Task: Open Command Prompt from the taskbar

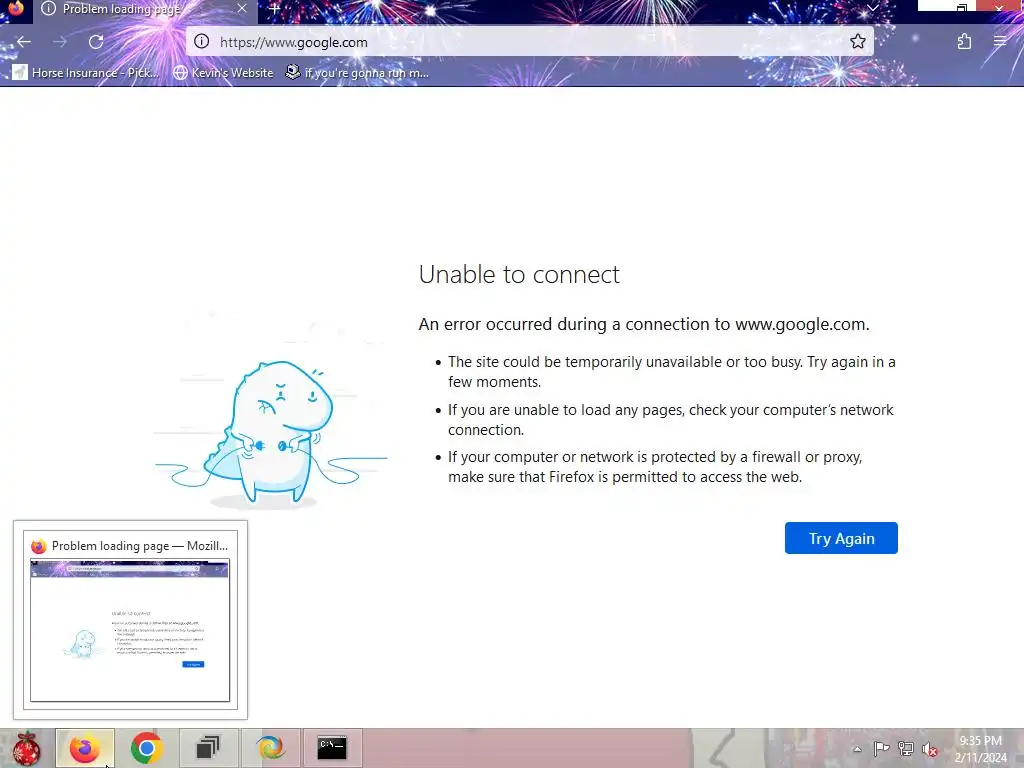Action: point(332,748)
